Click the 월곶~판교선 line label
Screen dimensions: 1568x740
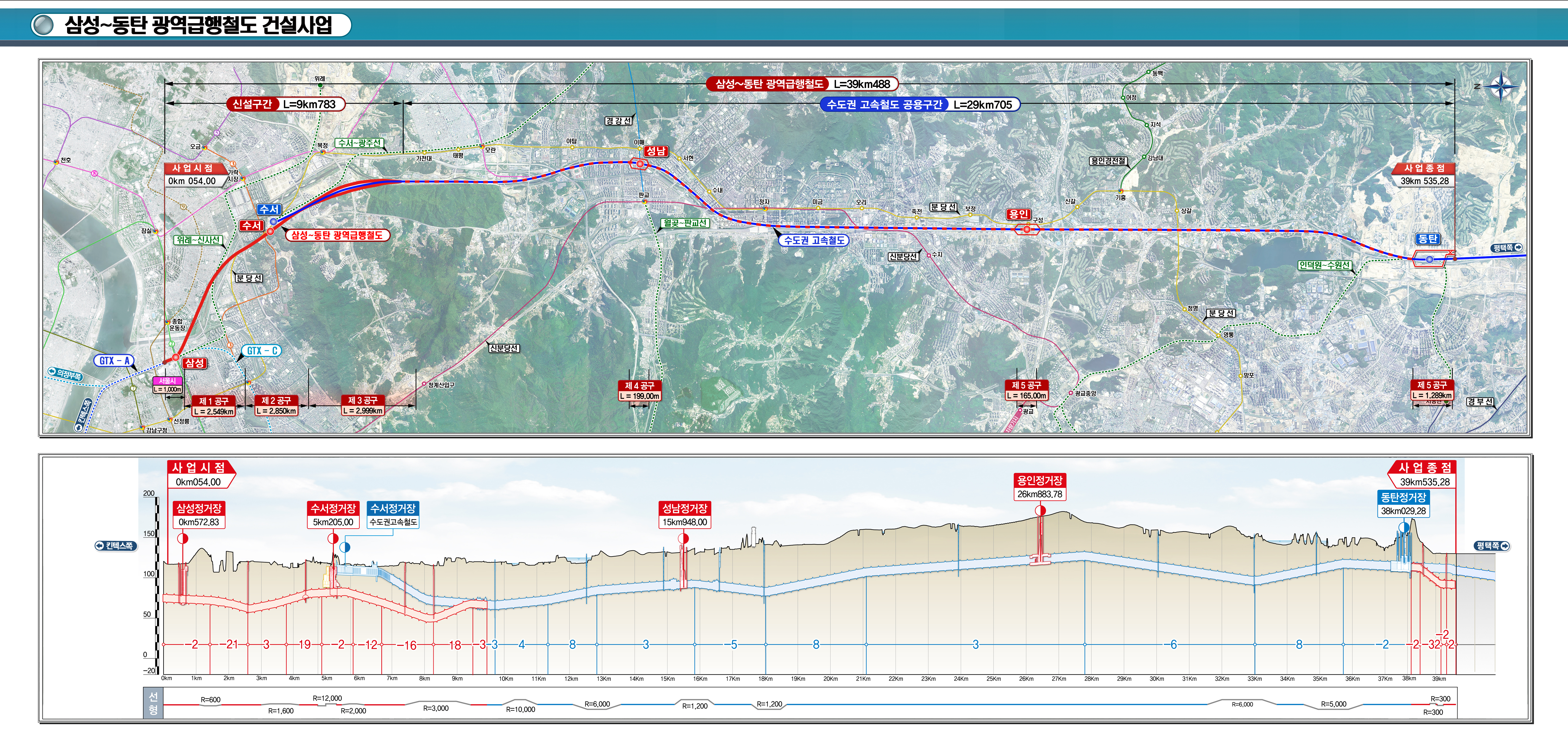(x=685, y=223)
